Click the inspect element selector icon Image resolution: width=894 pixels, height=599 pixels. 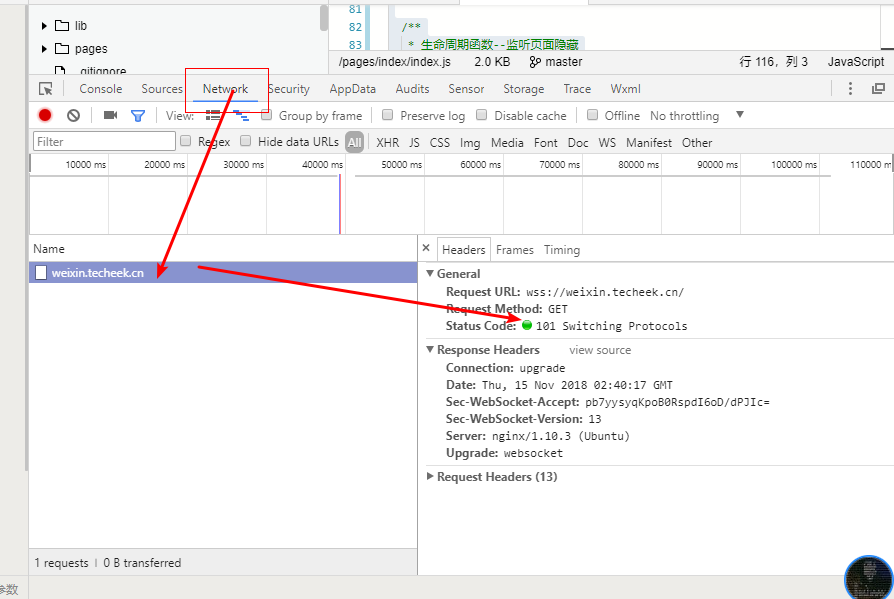click(45, 89)
